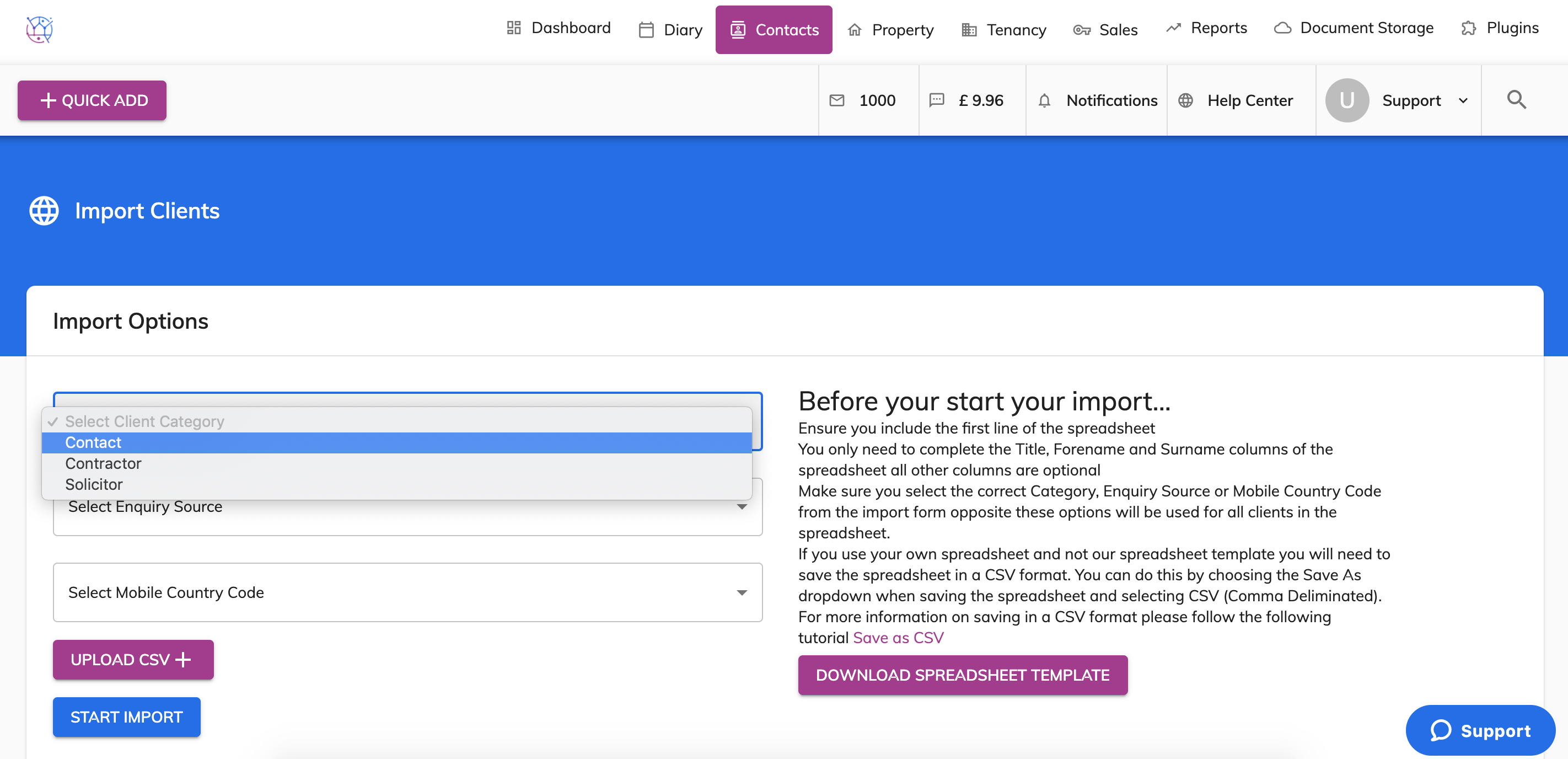Choose Contractor from client category list
Image resolution: width=1568 pixels, height=759 pixels.
pyautogui.click(x=103, y=463)
